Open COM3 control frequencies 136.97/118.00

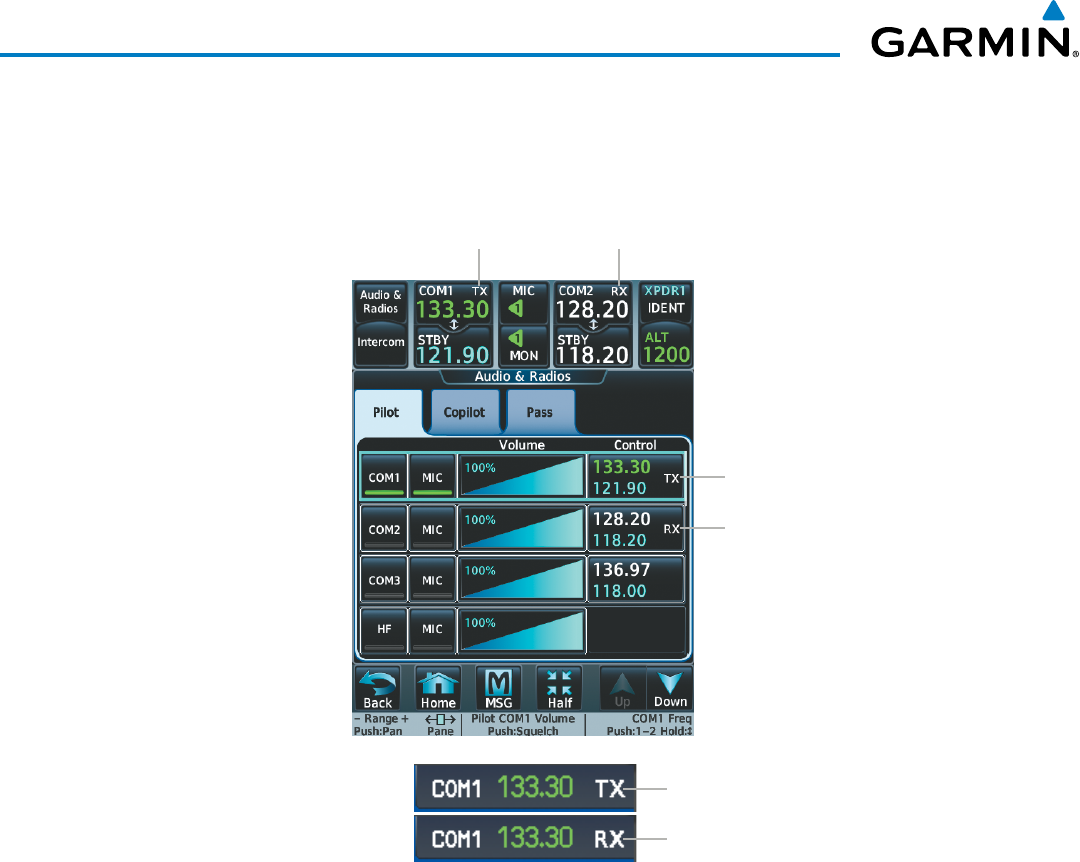tap(636, 580)
